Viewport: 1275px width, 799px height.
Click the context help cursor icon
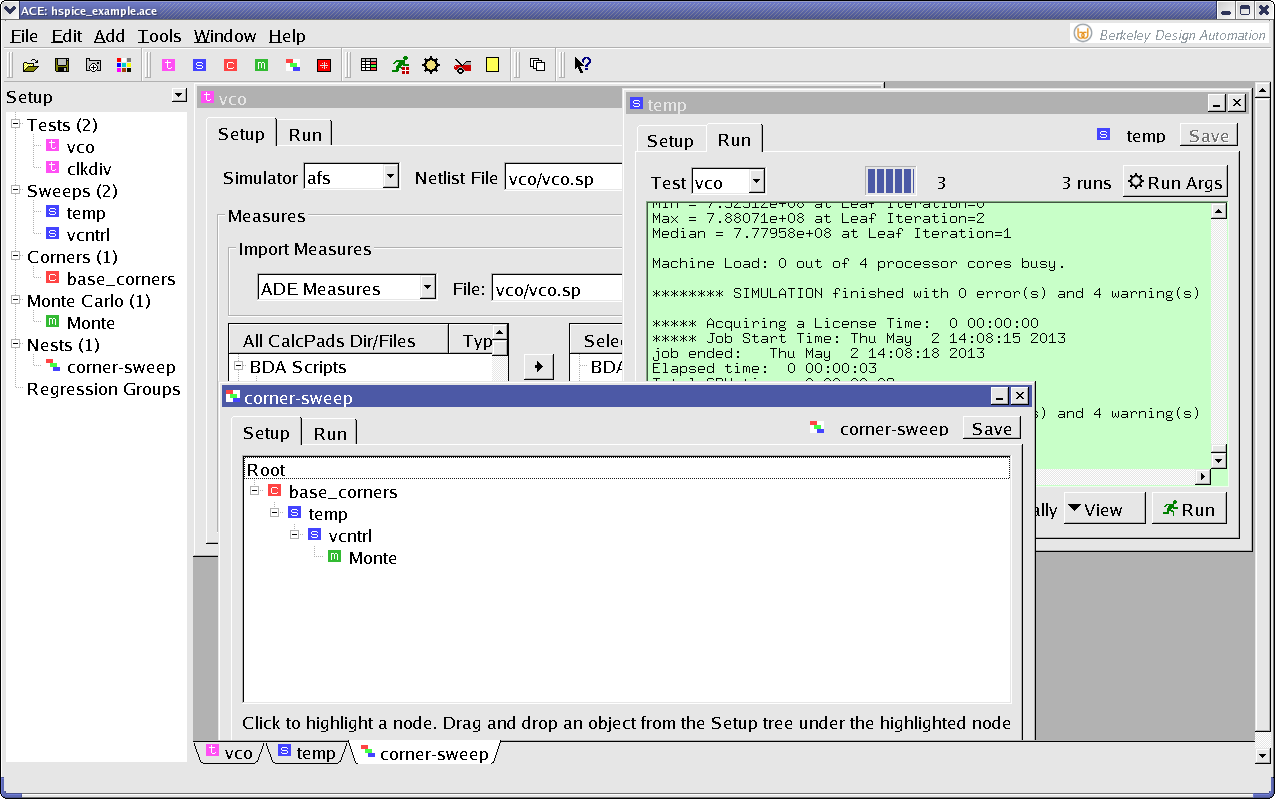pos(583,65)
